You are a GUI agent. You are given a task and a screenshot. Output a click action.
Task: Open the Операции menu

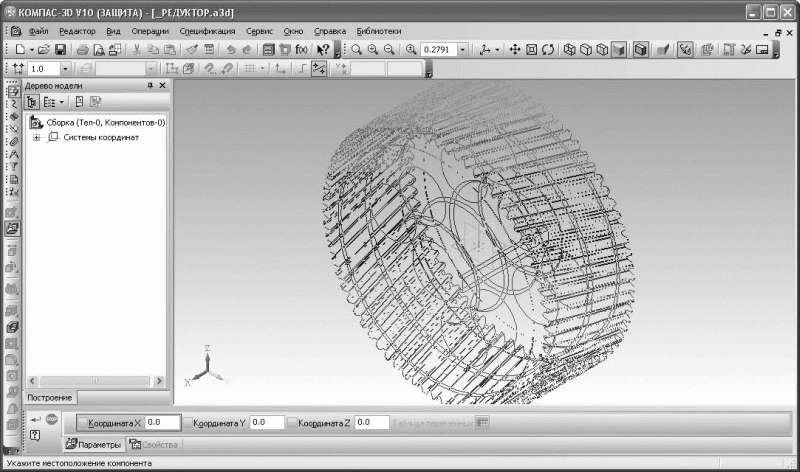pyautogui.click(x=150, y=31)
